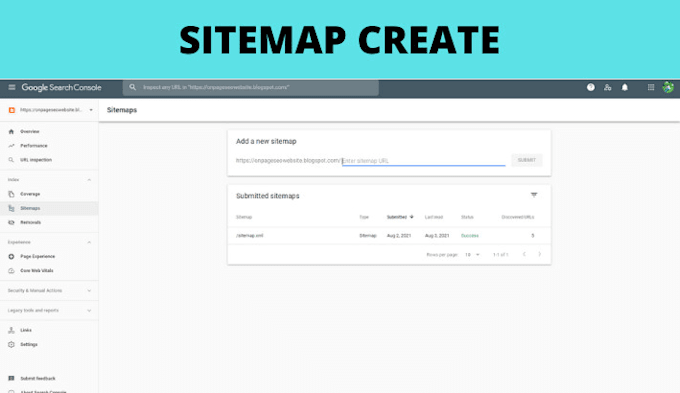Click the Type column header

(x=364, y=217)
